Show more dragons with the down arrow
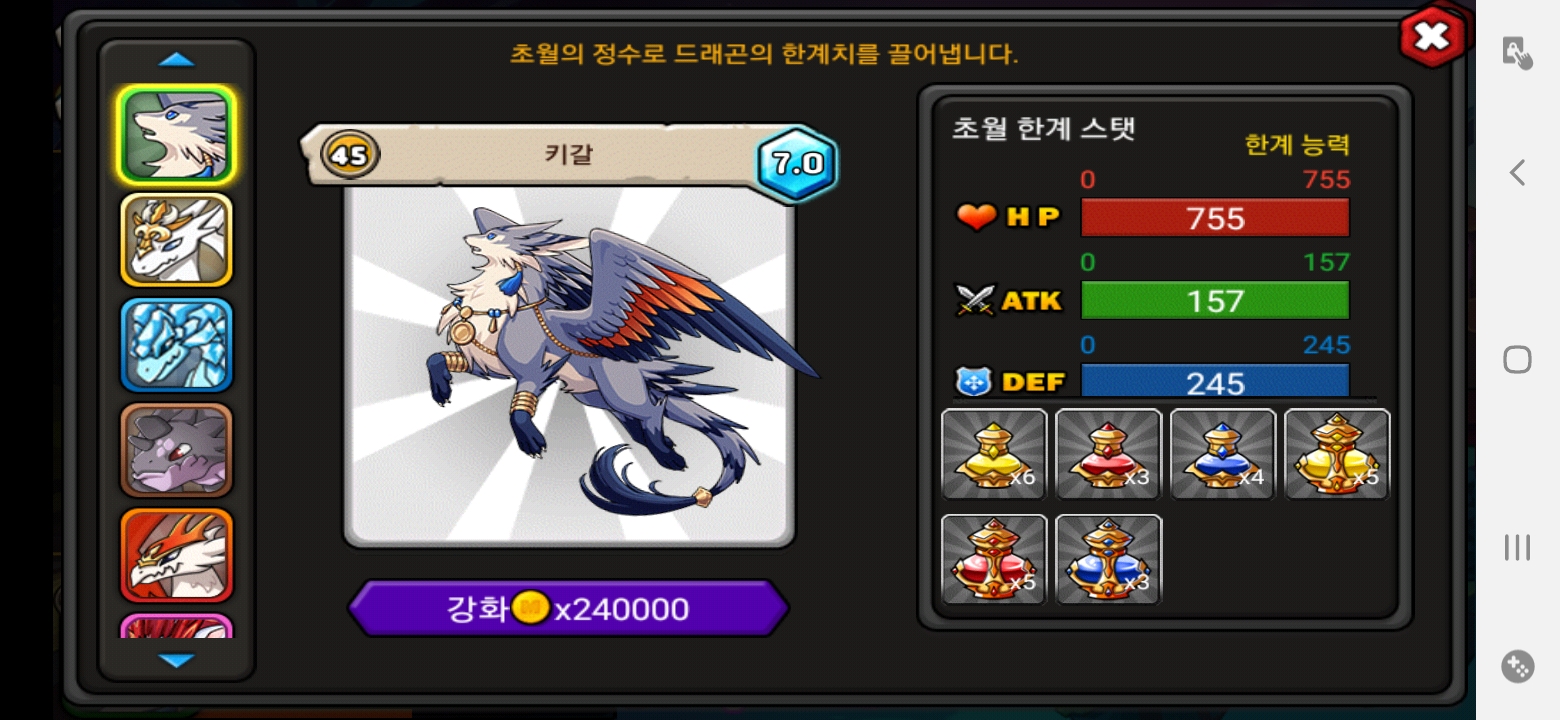Screen dimensions: 1560x720 (x=177, y=660)
